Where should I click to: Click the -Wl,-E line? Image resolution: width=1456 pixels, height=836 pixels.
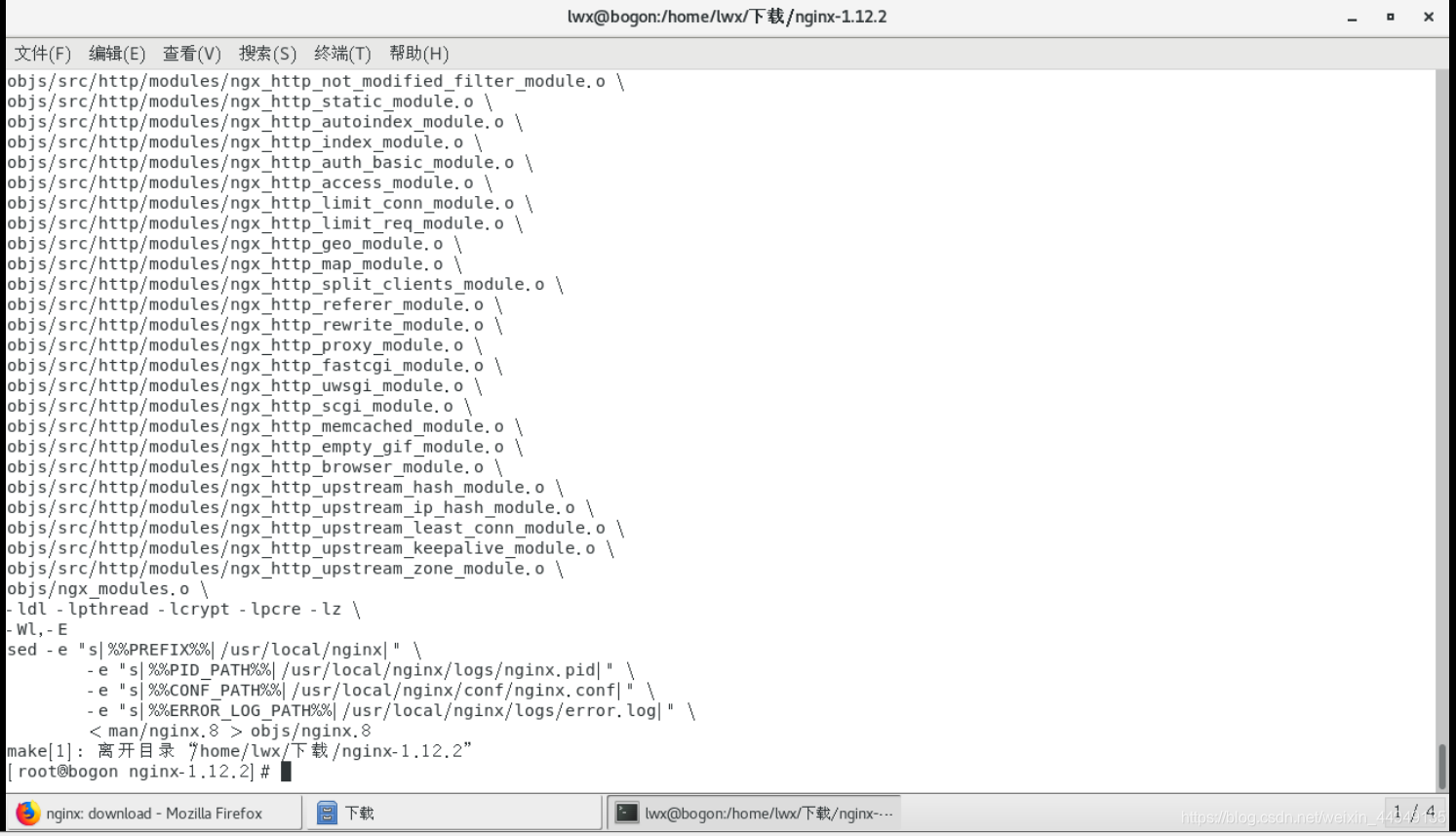point(37,630)
